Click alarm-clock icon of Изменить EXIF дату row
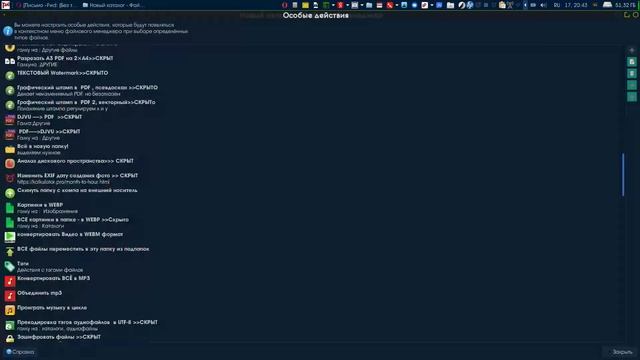This screenshot has width=640, height=360. pyautogui.click(x=10, y=178)
